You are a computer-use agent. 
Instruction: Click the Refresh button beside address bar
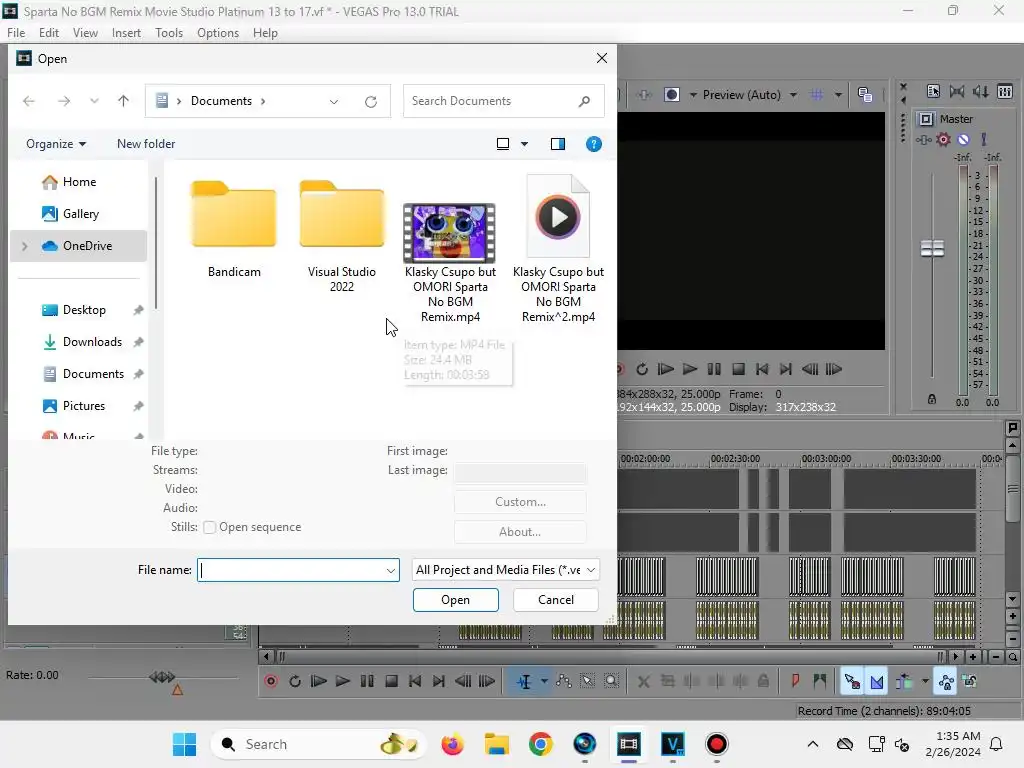pyautogui.click(x=371, y=101)
